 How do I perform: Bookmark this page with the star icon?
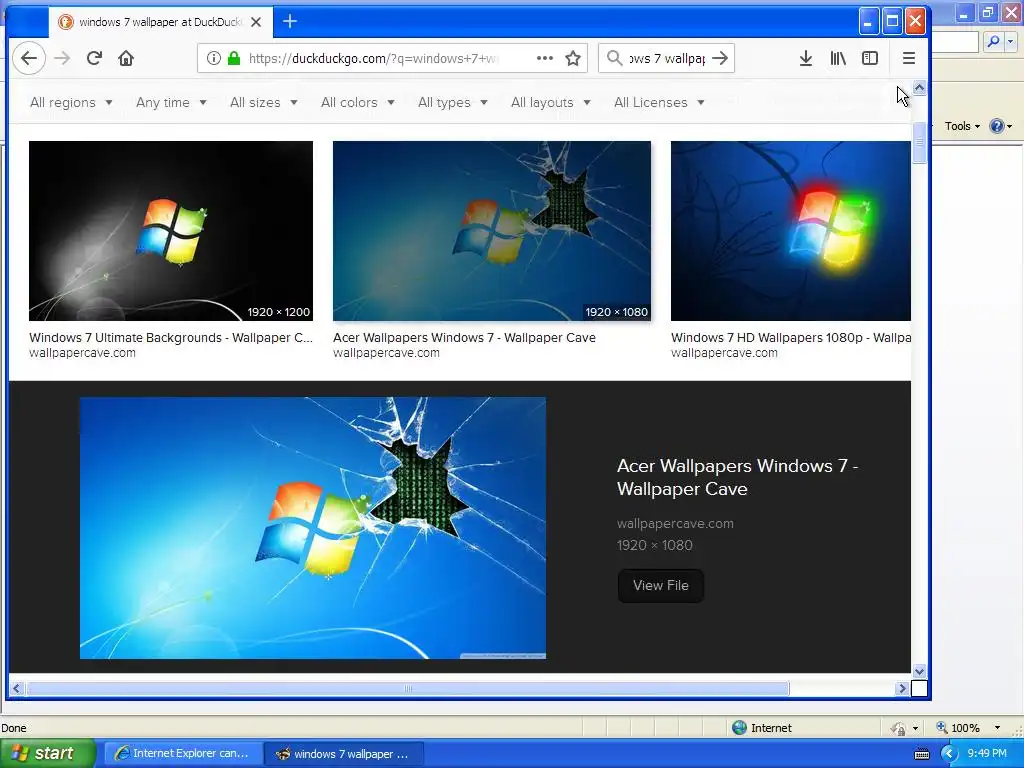click(x=573, y=58)
